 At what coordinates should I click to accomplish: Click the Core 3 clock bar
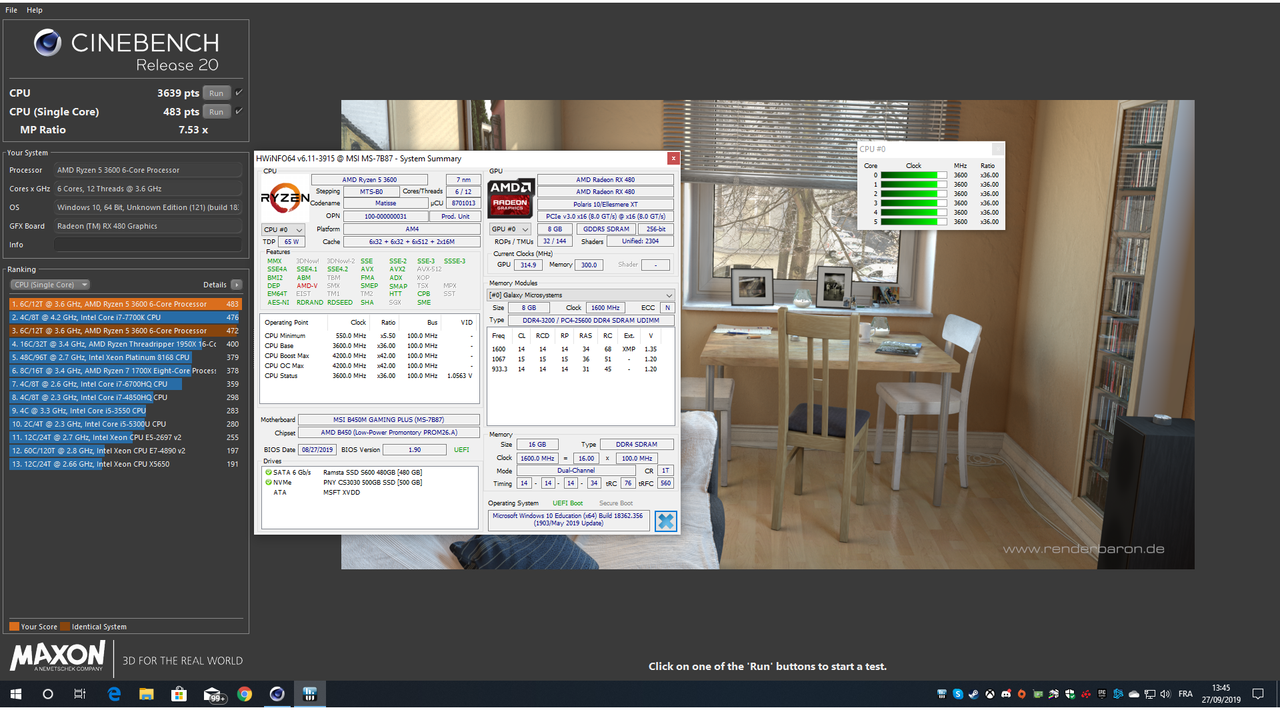(913, 203)
